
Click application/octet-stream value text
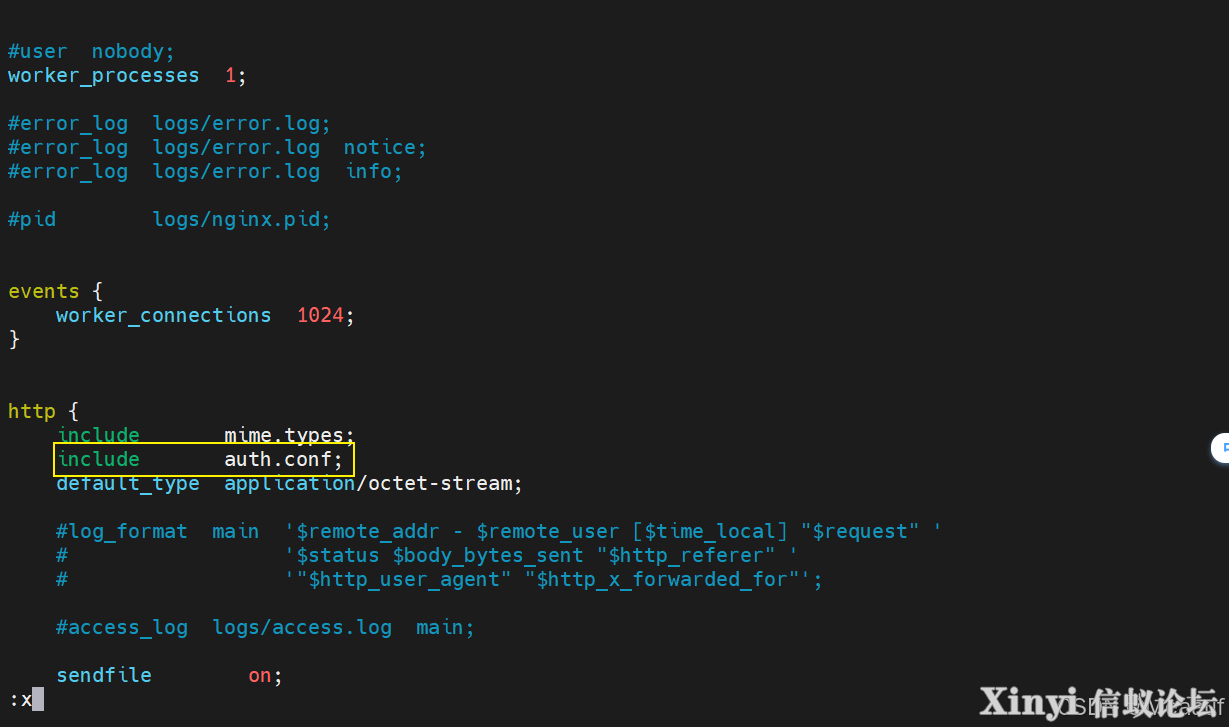(373, 484)
